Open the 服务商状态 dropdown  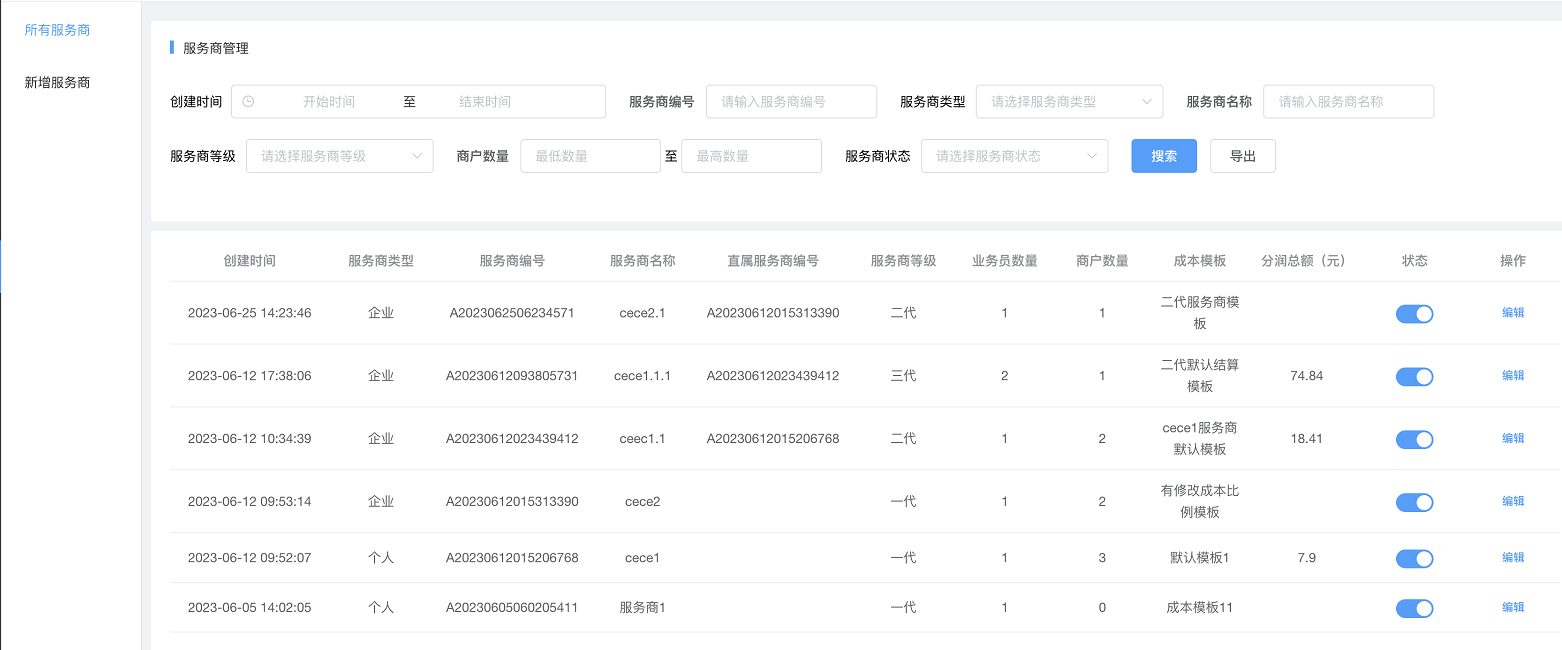point(1013,156)
